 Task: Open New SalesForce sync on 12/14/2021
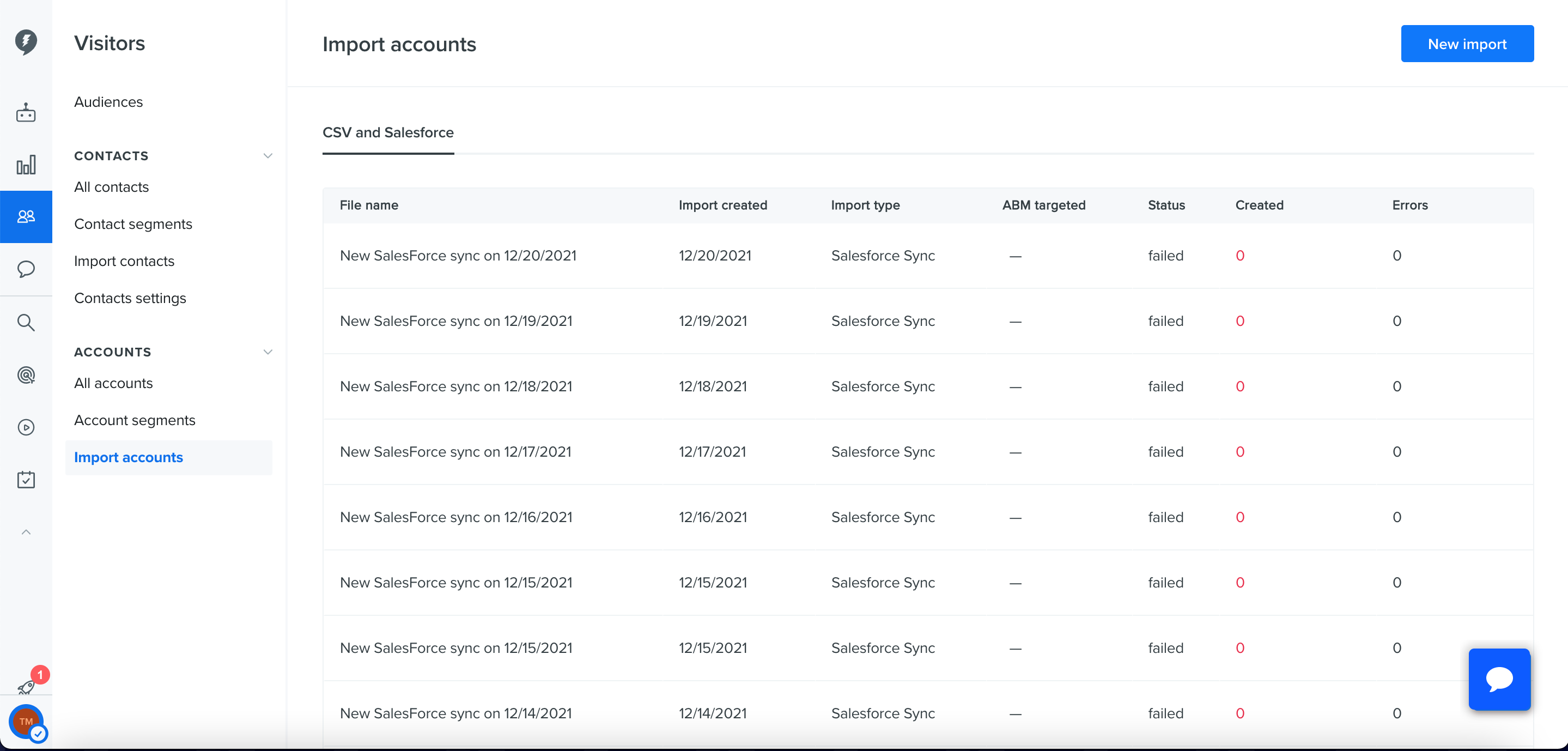pyautogui.click(x=456, y=713)
